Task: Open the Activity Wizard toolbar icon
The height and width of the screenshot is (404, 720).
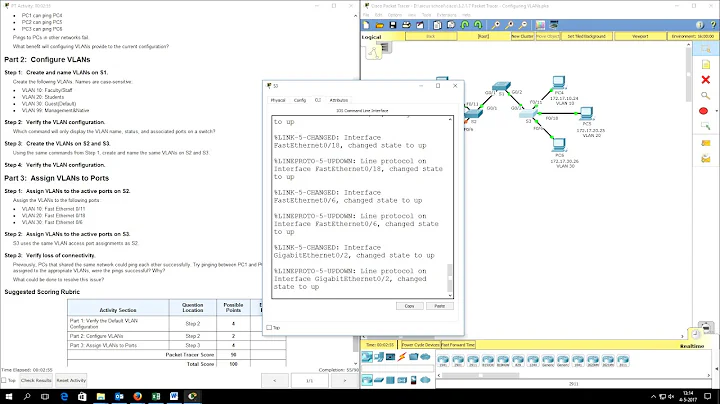Action: click(x=420, y=25)
